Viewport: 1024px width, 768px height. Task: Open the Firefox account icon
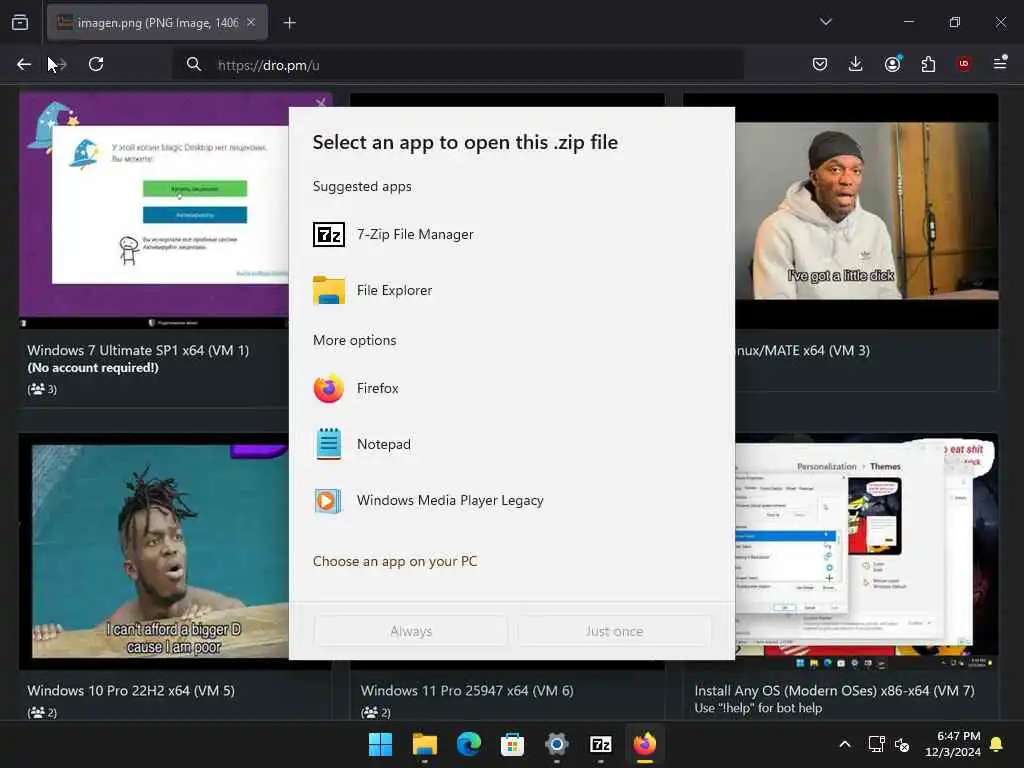pos(892,64)
